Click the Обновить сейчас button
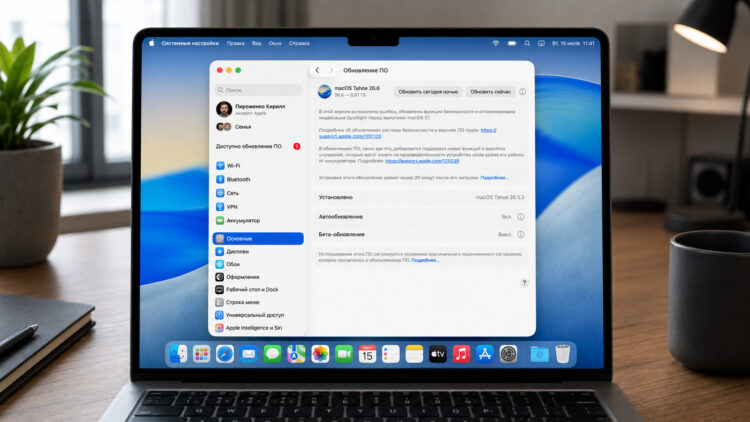The image size is (750, 422). tap(490, 91)
